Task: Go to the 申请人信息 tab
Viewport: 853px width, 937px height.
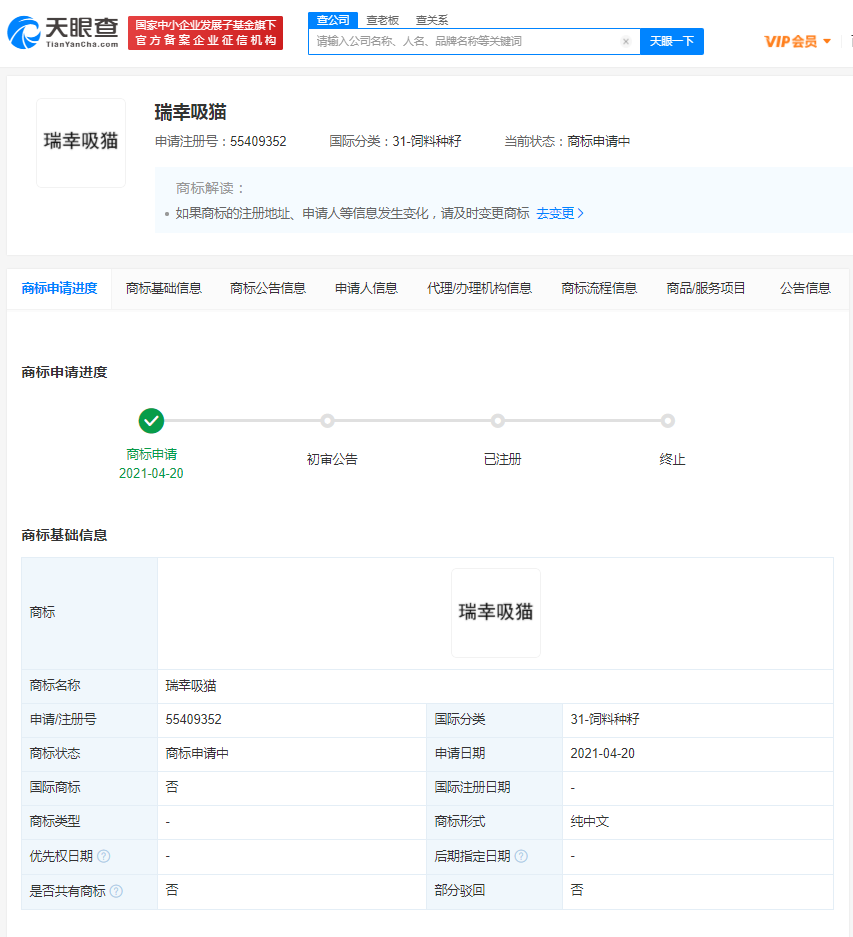Action: tap(366, 288)
